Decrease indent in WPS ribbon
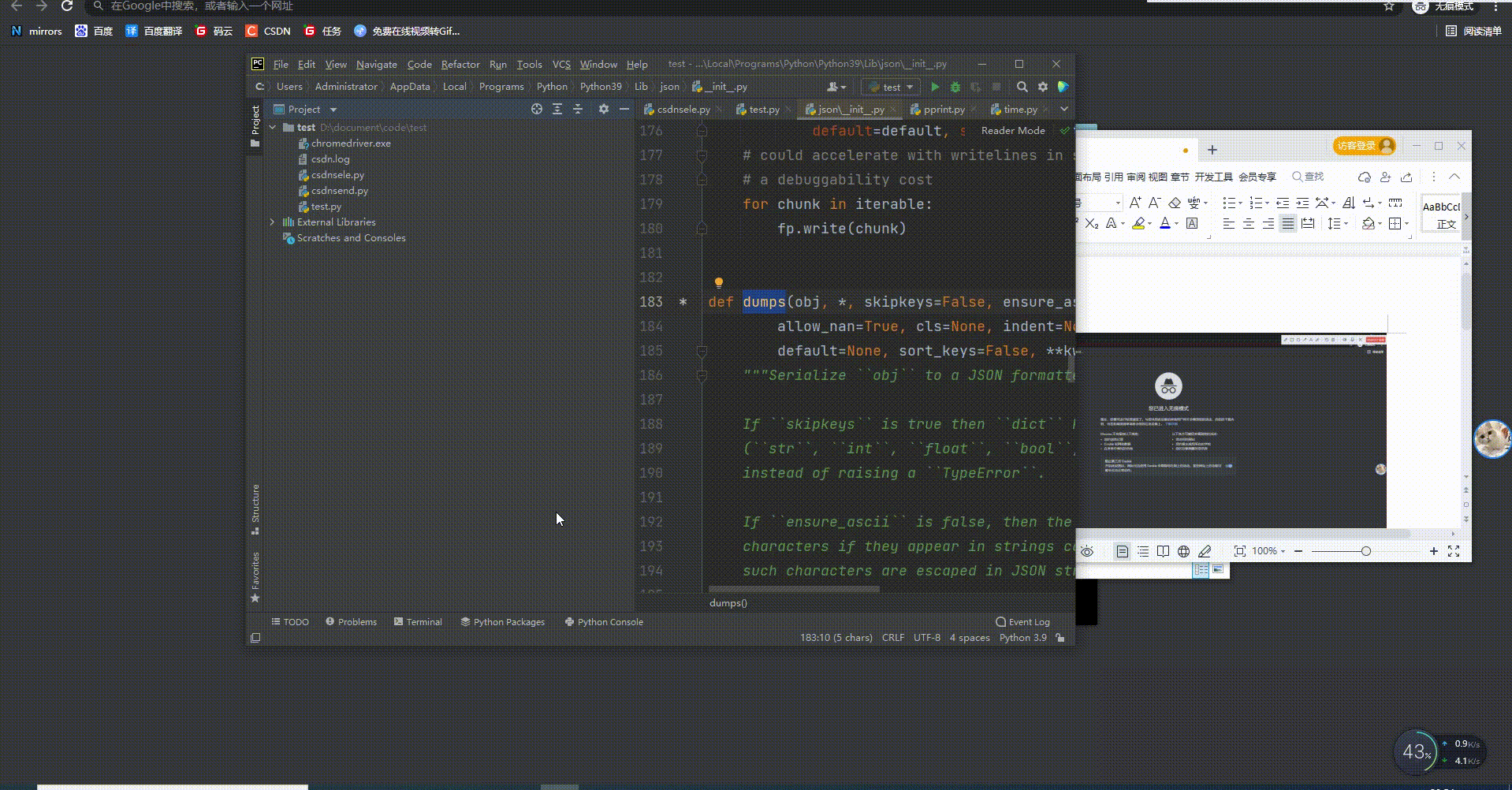1512x790 pixels. click(1283, 203)
